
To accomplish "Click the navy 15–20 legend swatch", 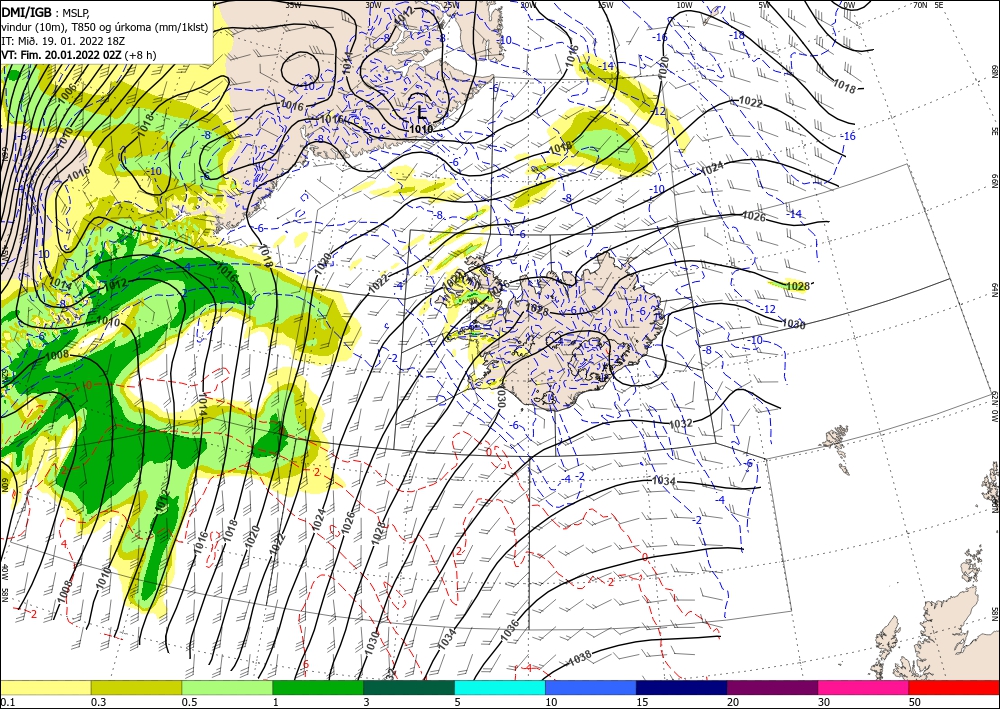I will point(682,687).
